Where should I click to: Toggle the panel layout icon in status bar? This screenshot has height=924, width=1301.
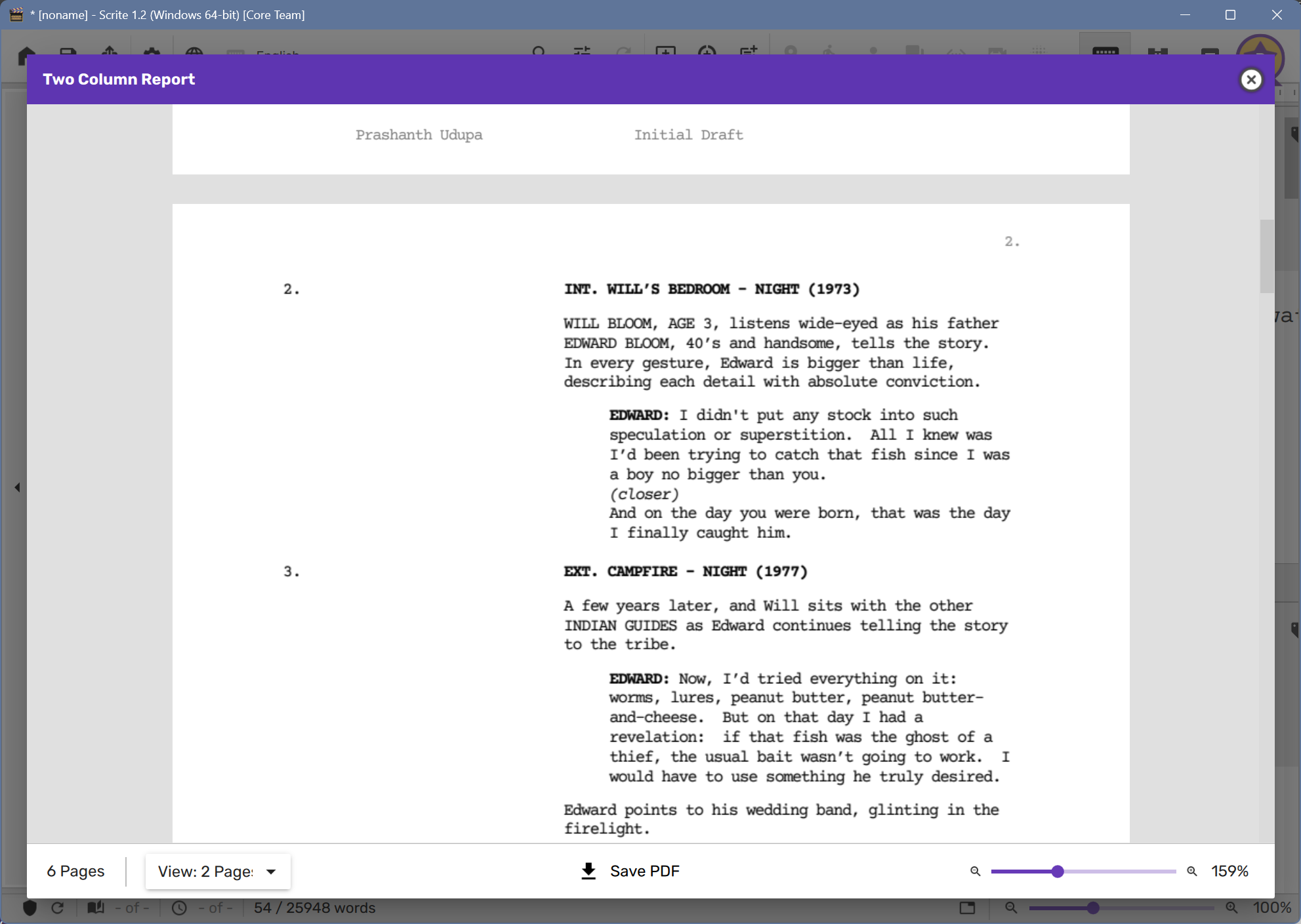(967, 908)
